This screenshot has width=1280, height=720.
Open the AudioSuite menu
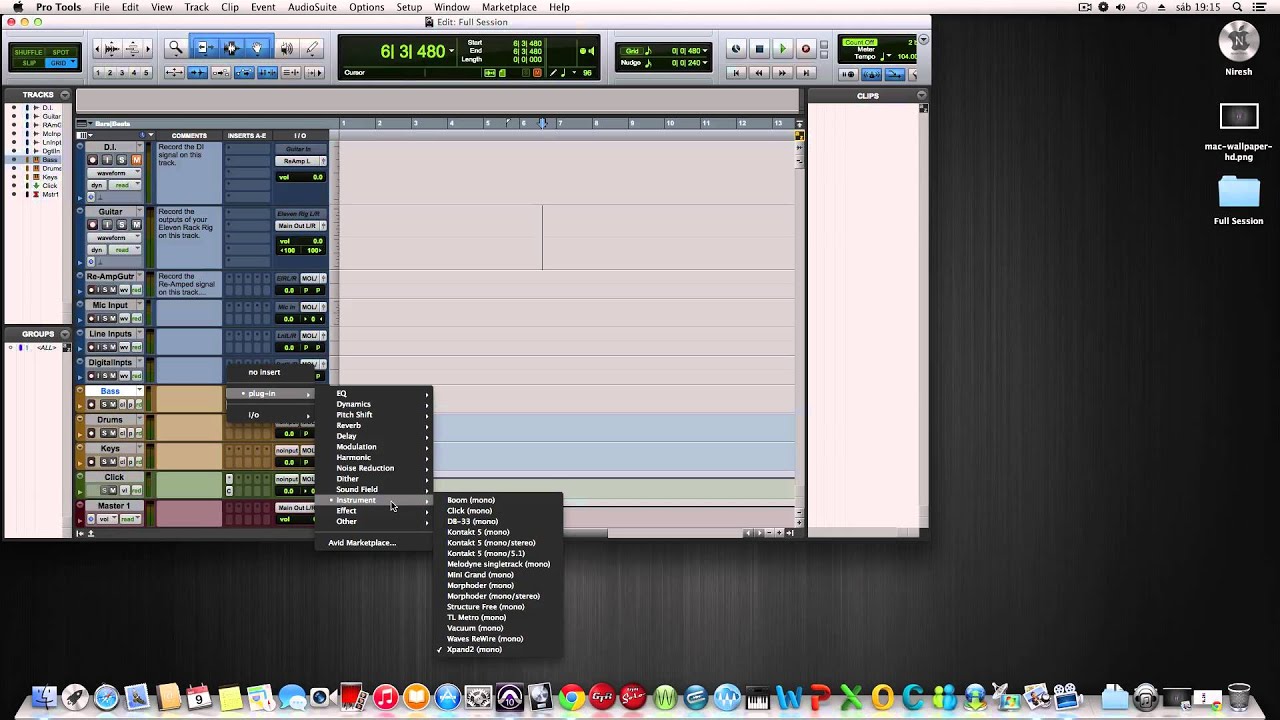click(312, 7)
